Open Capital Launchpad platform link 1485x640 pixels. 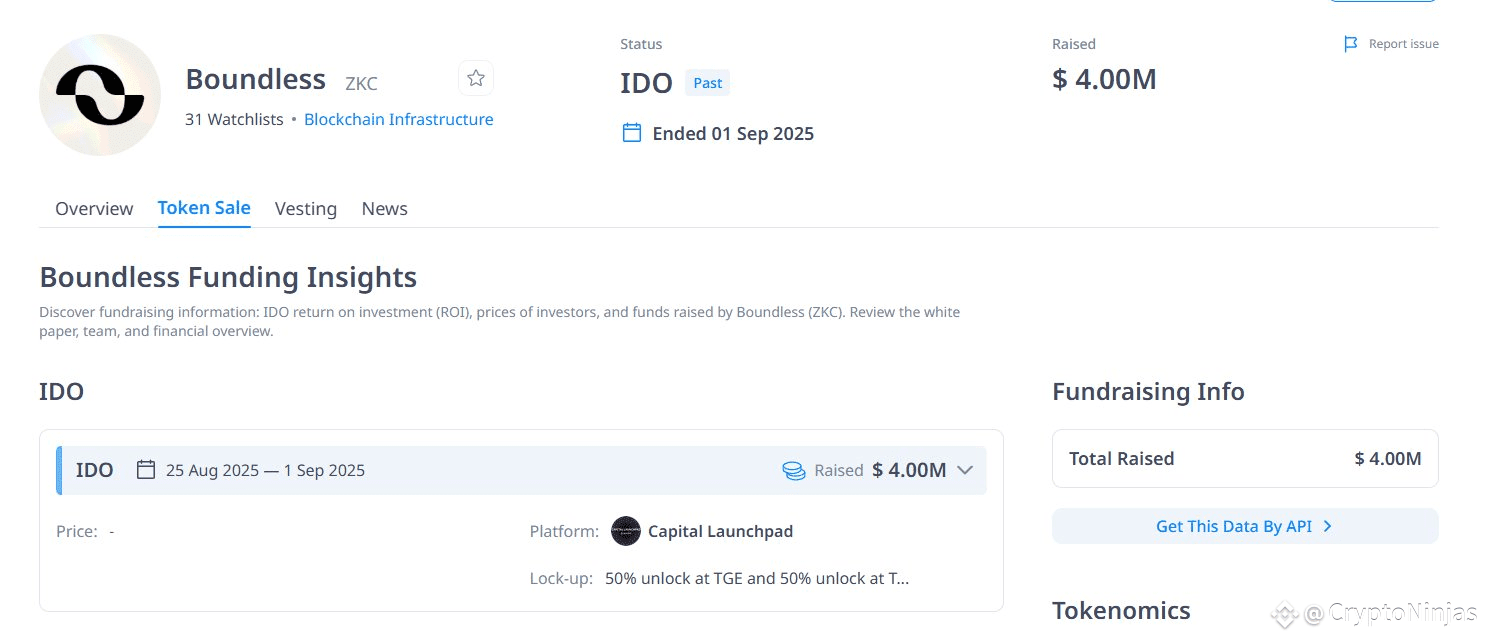click(720, 531)
